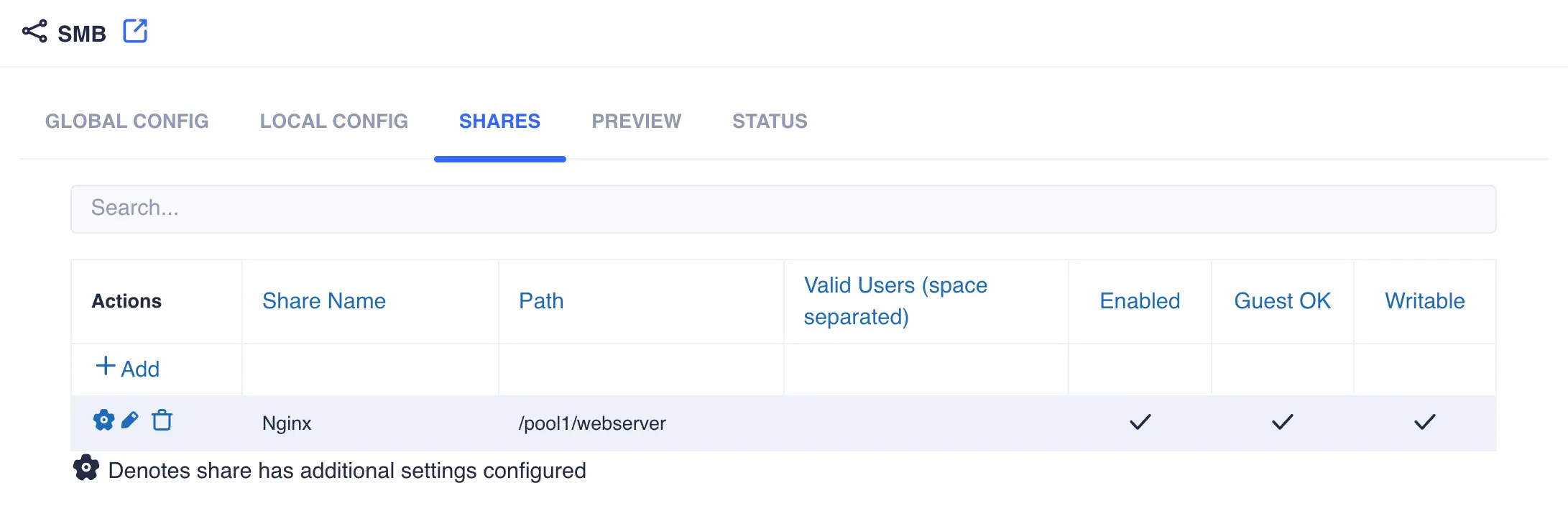The width and height of the screenshot is (1568, 529).
Task: Click the SMB share icon in header
Action: click(34, 32)
